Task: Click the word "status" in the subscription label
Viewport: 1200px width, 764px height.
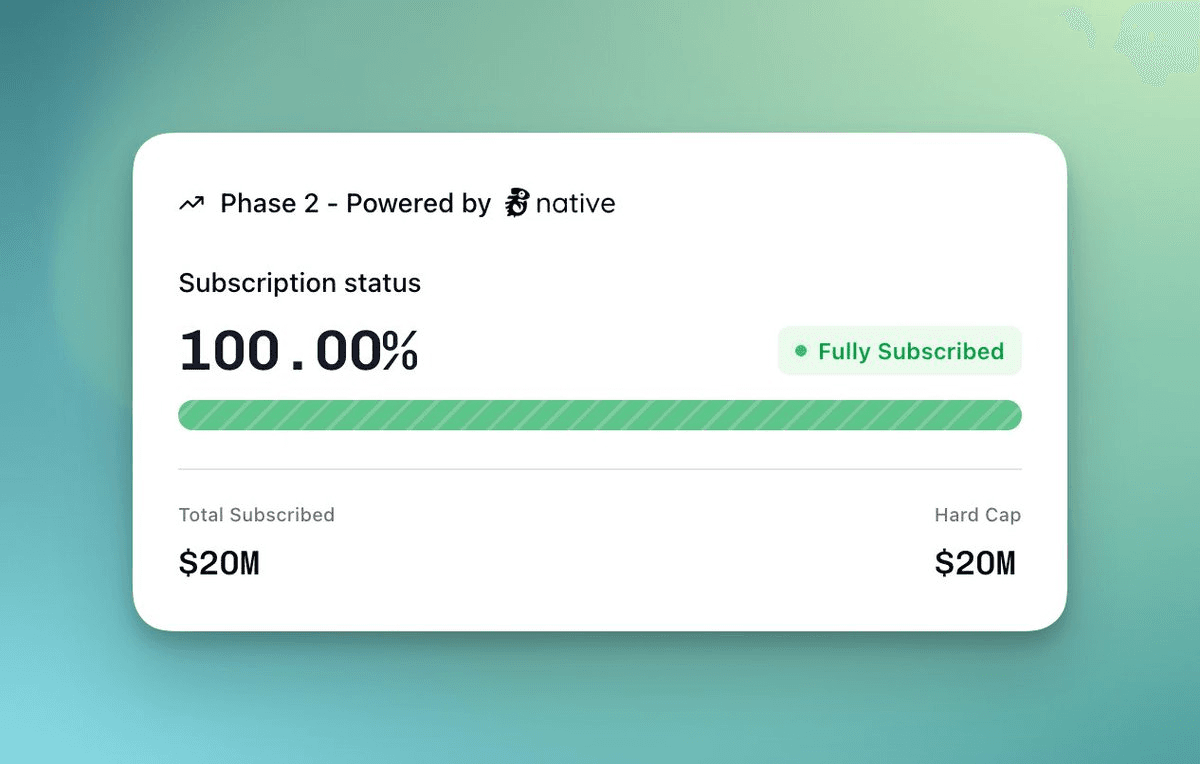Action: click(x=383, y=283)
